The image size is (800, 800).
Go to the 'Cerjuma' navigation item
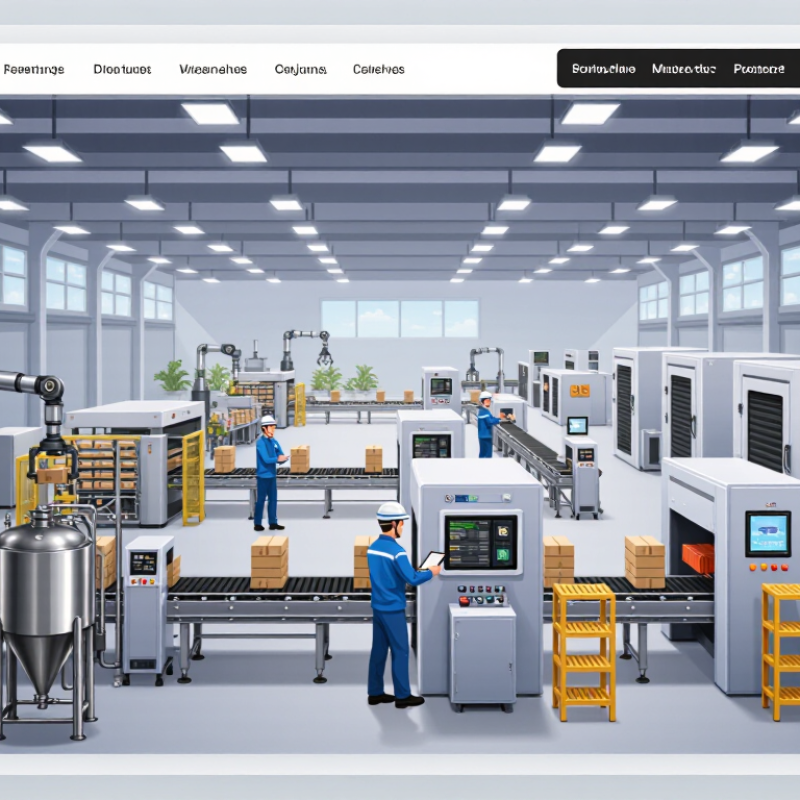[x=301, y=69]
